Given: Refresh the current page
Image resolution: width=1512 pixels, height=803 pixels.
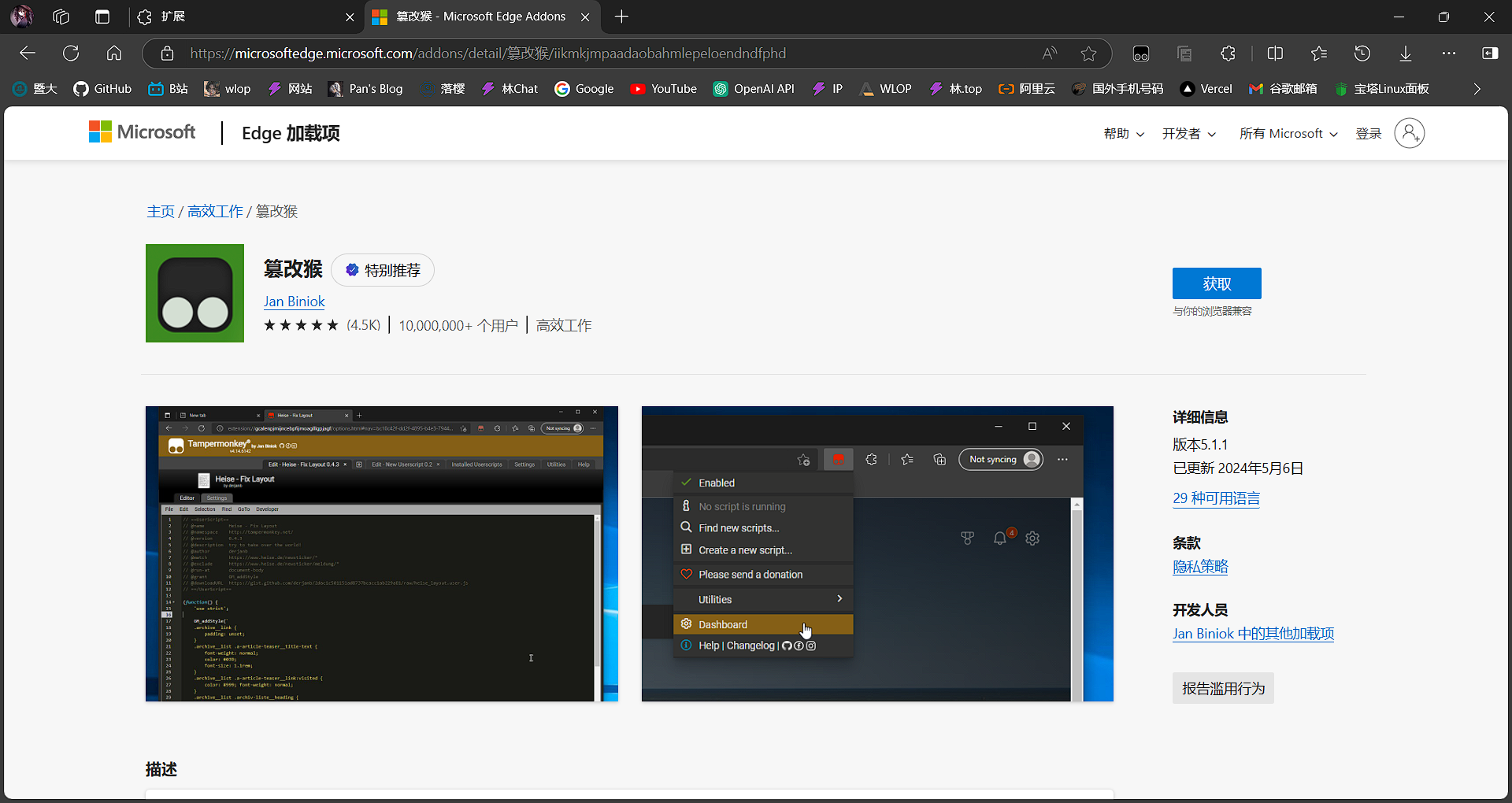Looking at the screenshot, I should [71, 54].
